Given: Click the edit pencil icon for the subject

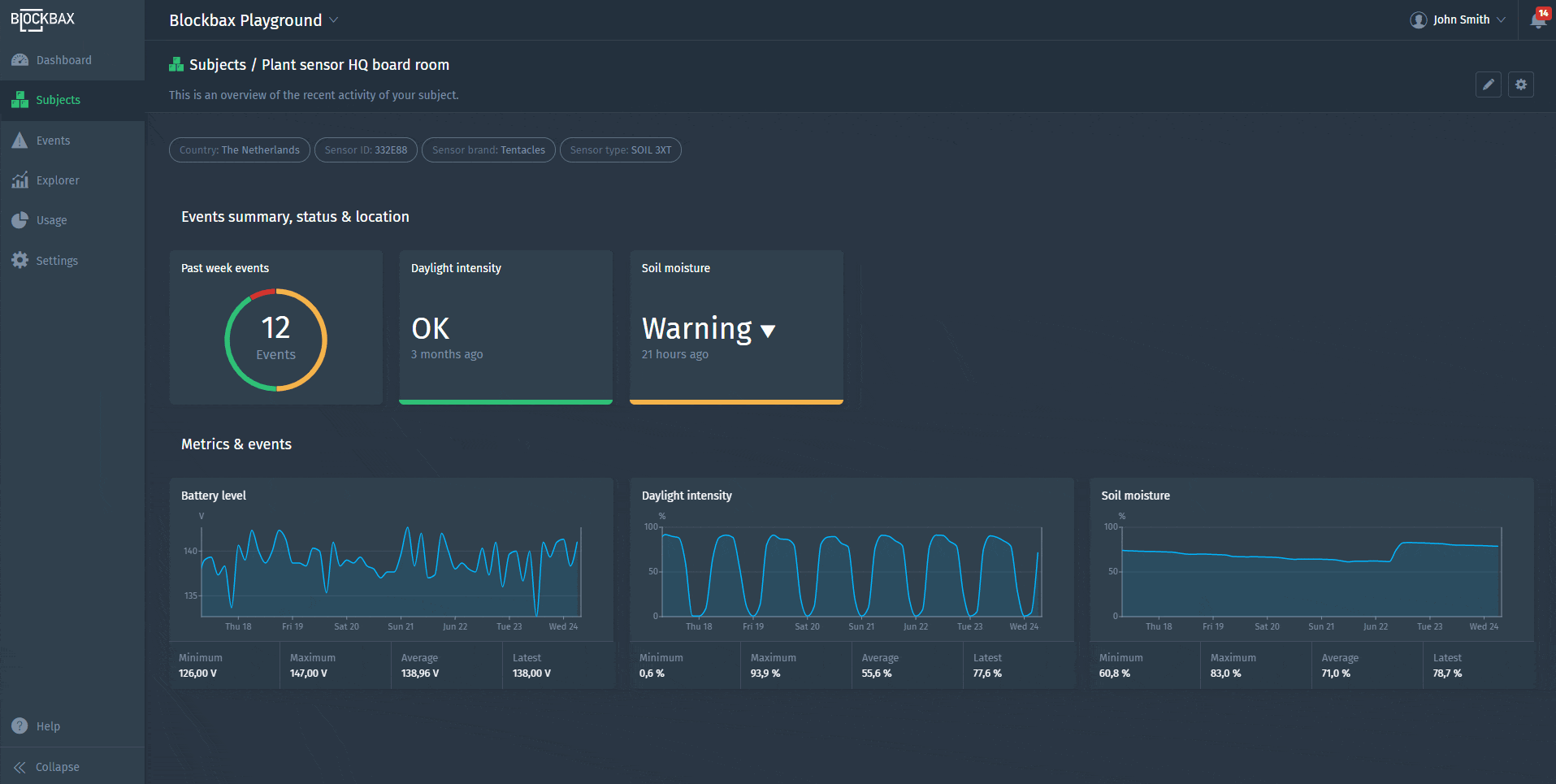Looking at the screenshot, I should pyautogui.click(x=1488, y=84).
